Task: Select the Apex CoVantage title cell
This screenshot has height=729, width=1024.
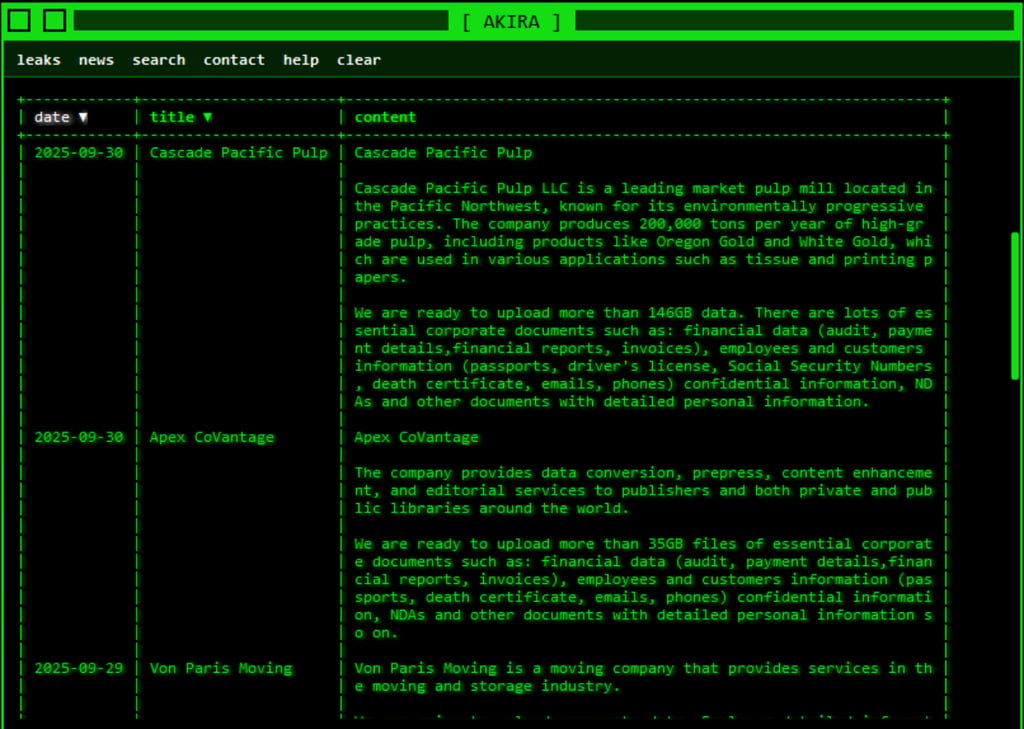Action: (x=212, y=437)
